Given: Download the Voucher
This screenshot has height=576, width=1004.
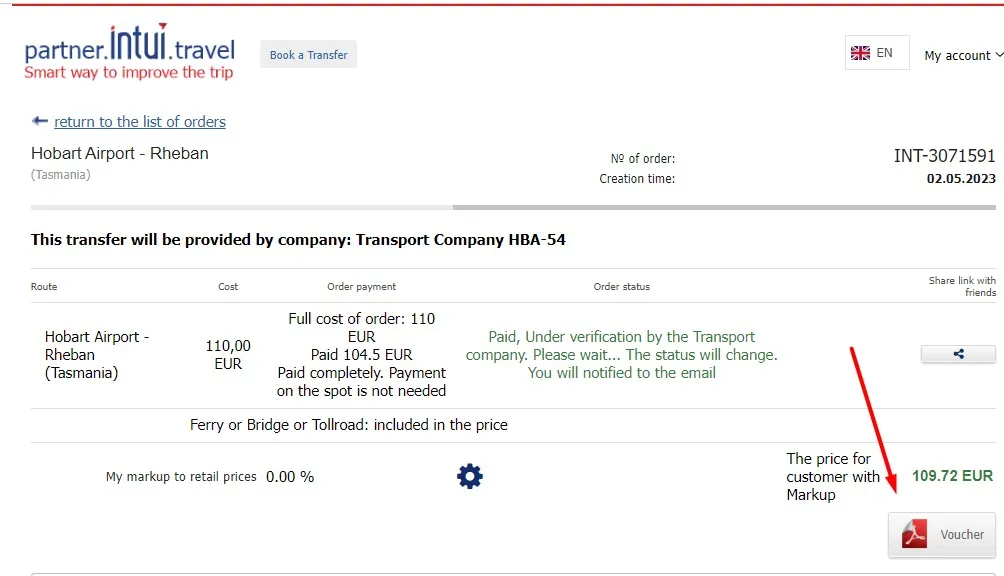Looking at the screenshot, I should pos(943,535).
